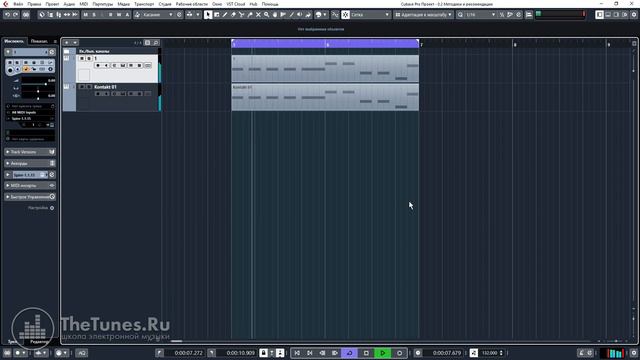Open Inspector settings gear near Настройки
This screenshot has width=640, height=360.
pyautogui.click(x=52, y=208)
